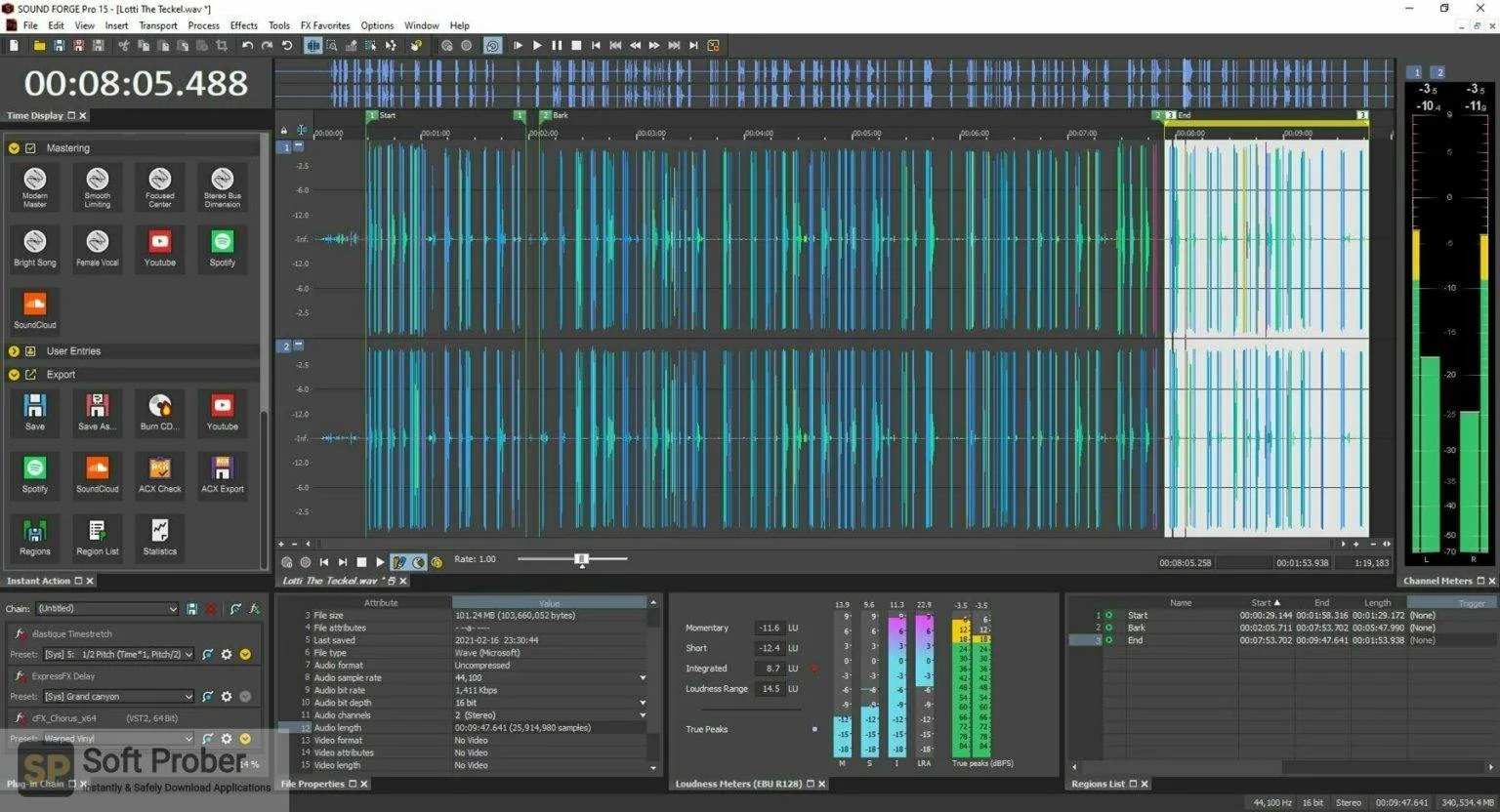Expand the User Entries section
This screenshot has width=1500, height=812.
(x=14, y=351)
